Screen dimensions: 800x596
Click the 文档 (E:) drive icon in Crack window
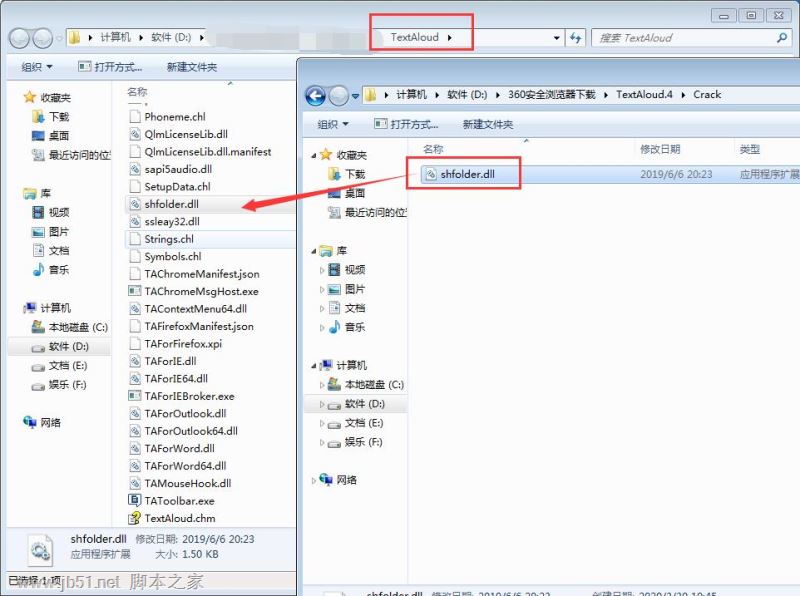[334, 424]
